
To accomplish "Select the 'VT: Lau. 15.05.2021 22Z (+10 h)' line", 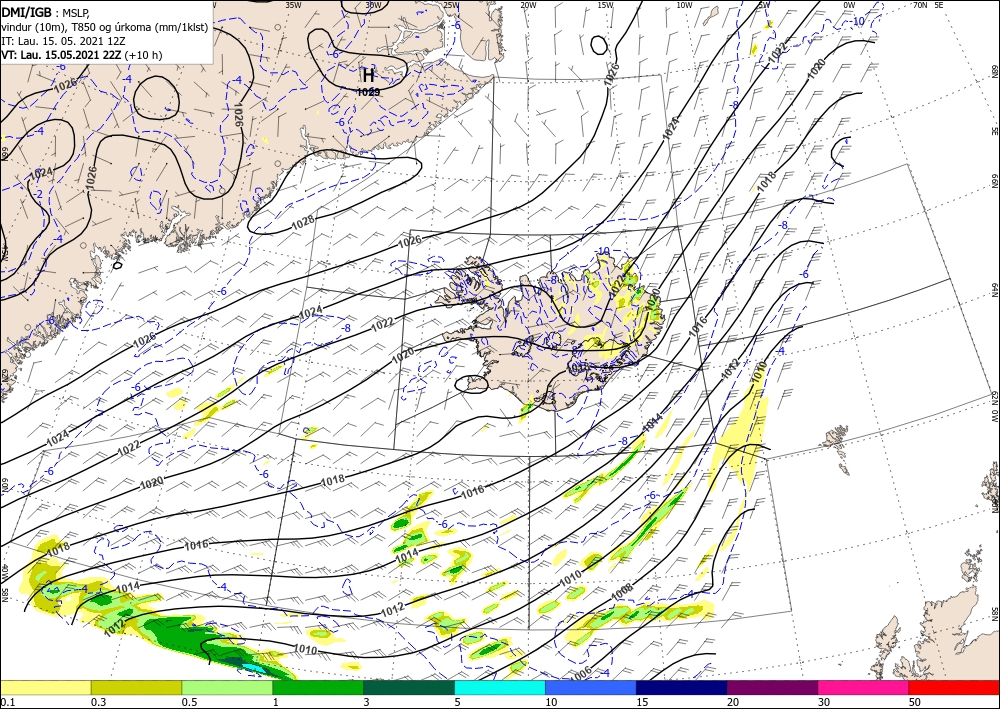I will [82, 55].
